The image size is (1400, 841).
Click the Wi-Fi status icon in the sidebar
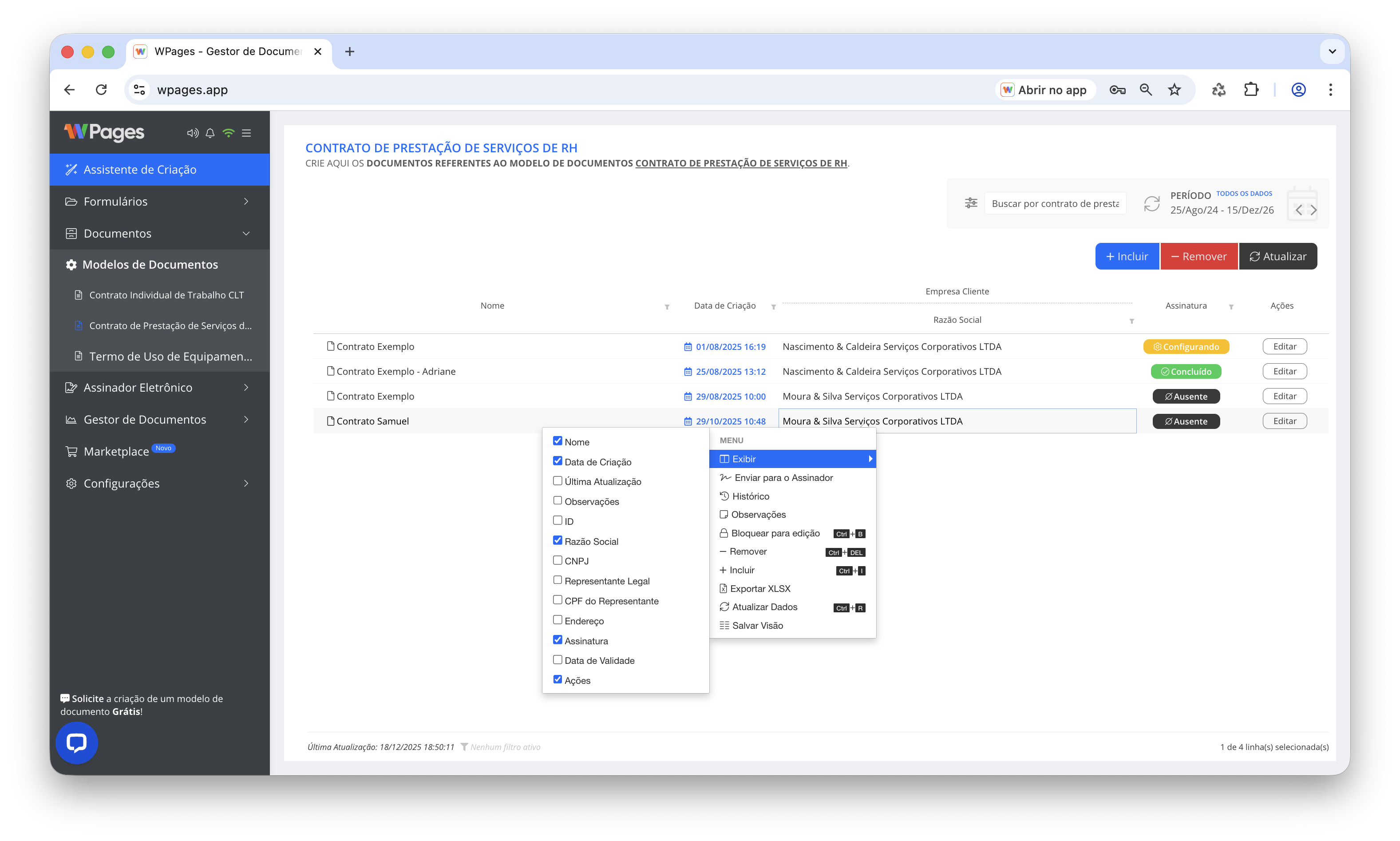pos(229,133)
